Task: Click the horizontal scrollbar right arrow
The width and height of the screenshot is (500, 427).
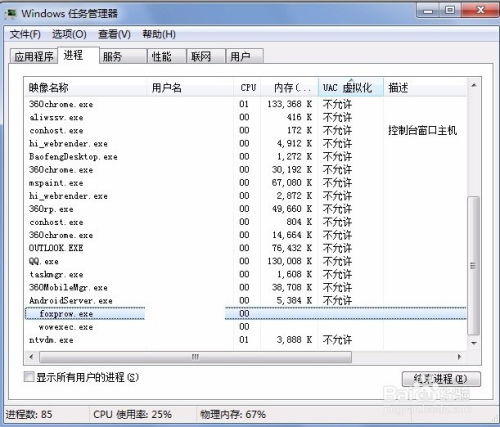Action: (x=459, y=357)
